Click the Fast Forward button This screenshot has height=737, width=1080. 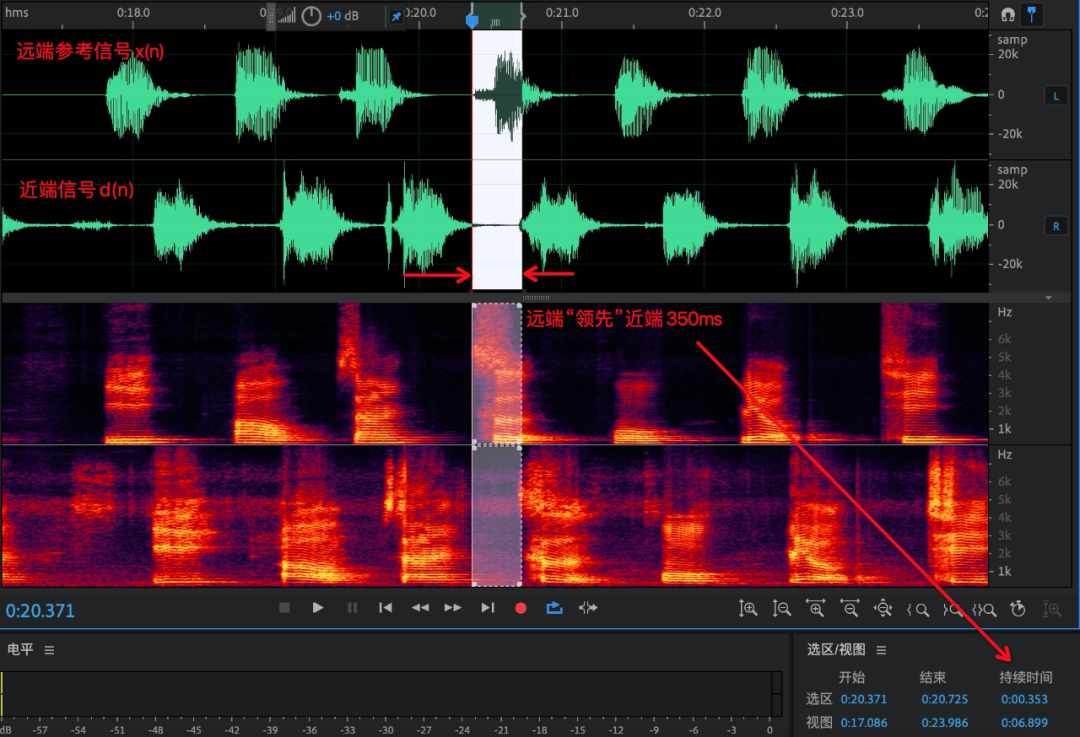tap(453, 607)
